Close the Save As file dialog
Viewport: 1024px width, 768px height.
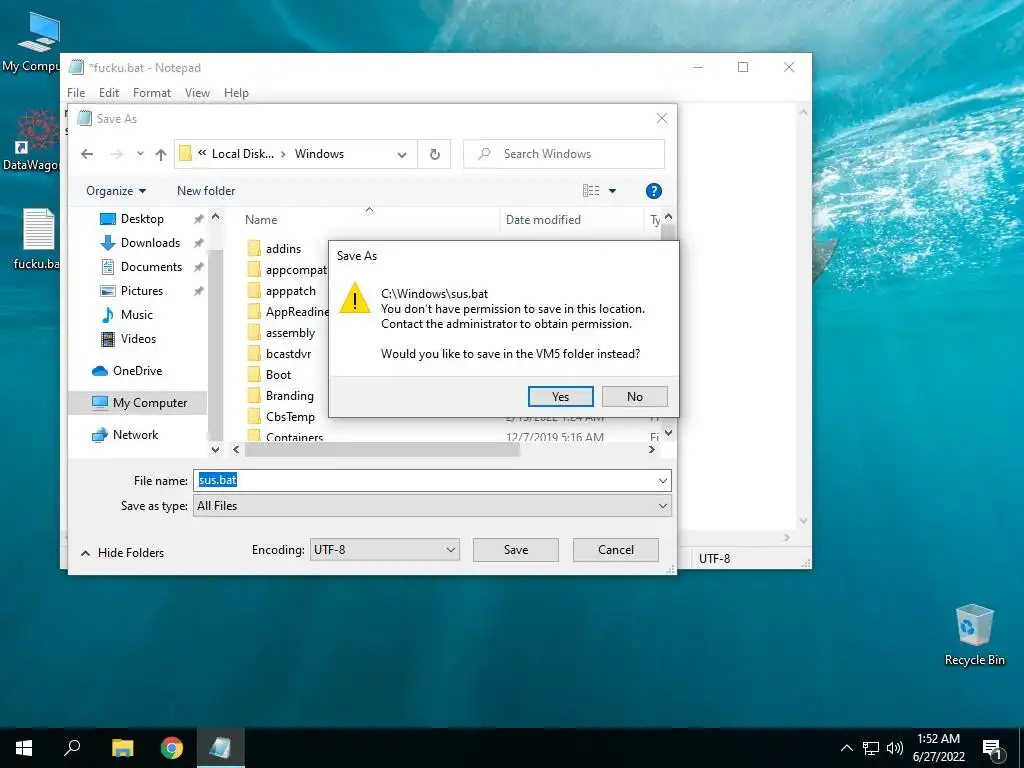[662, 118]
